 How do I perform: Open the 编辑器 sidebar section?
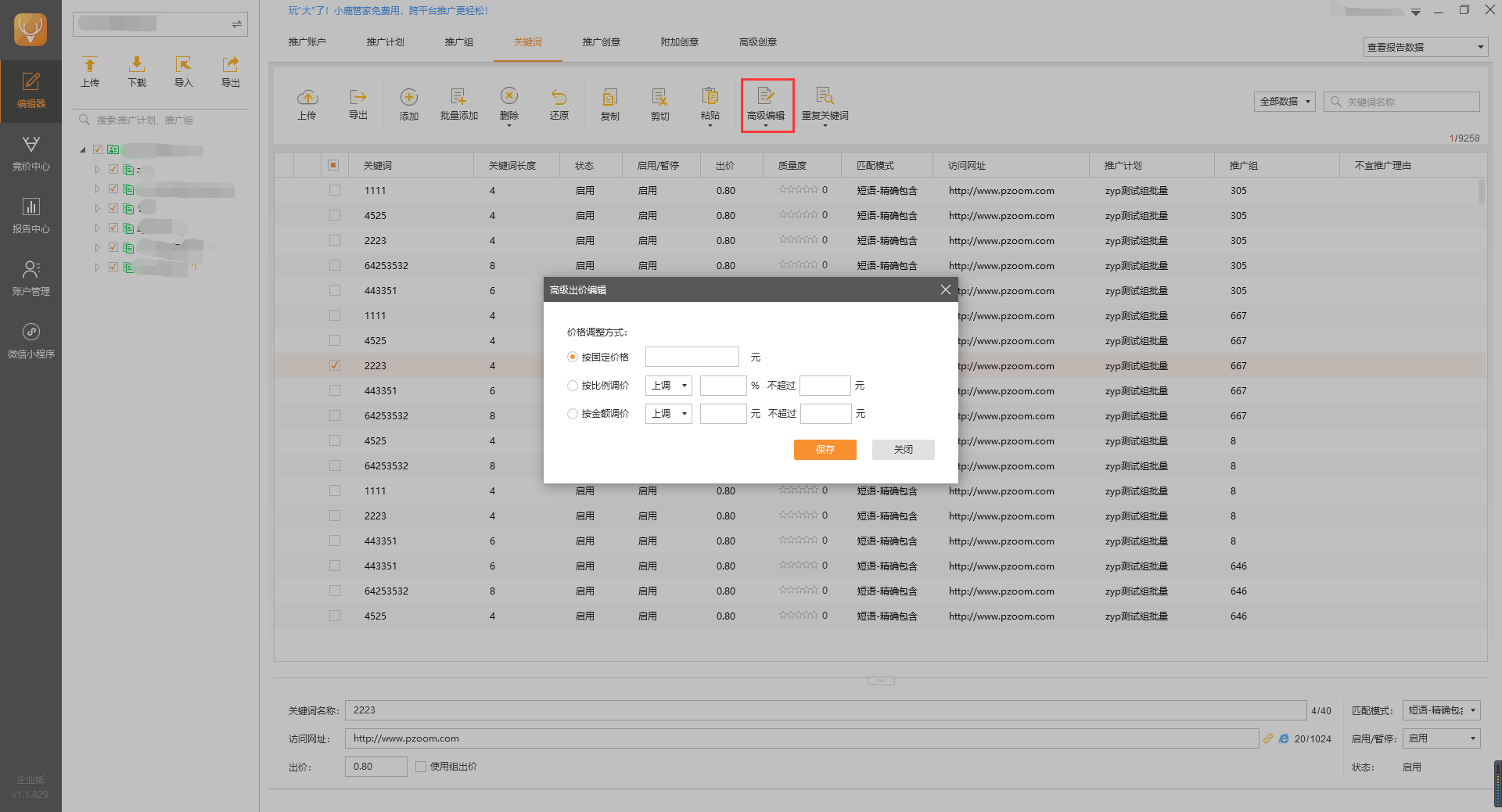(x=31, y=91)
